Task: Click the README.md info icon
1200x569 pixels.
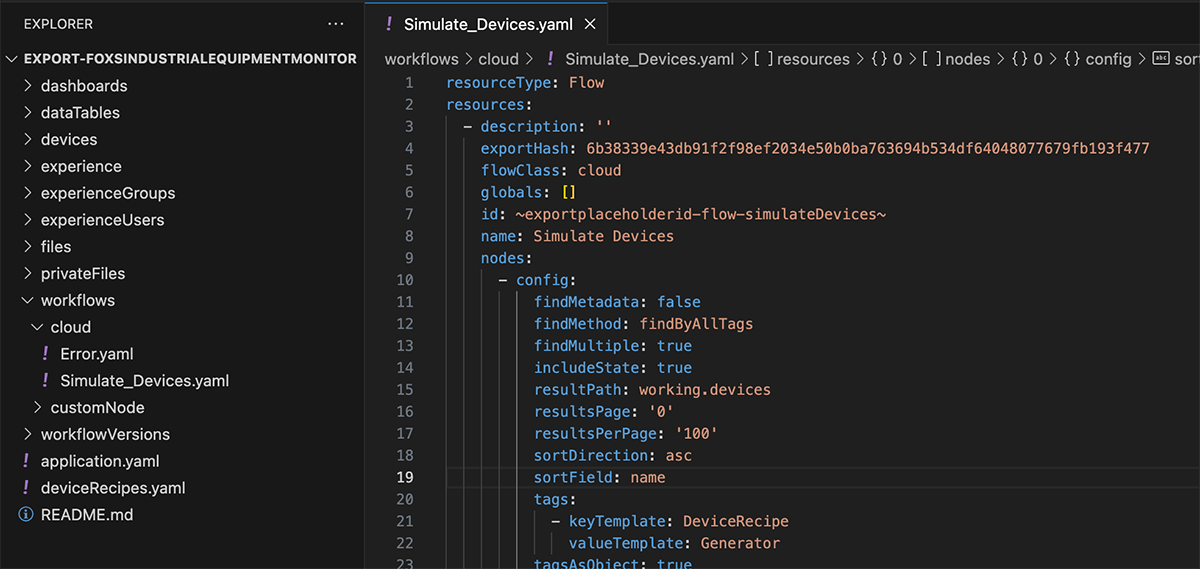Action: point(26,515)
